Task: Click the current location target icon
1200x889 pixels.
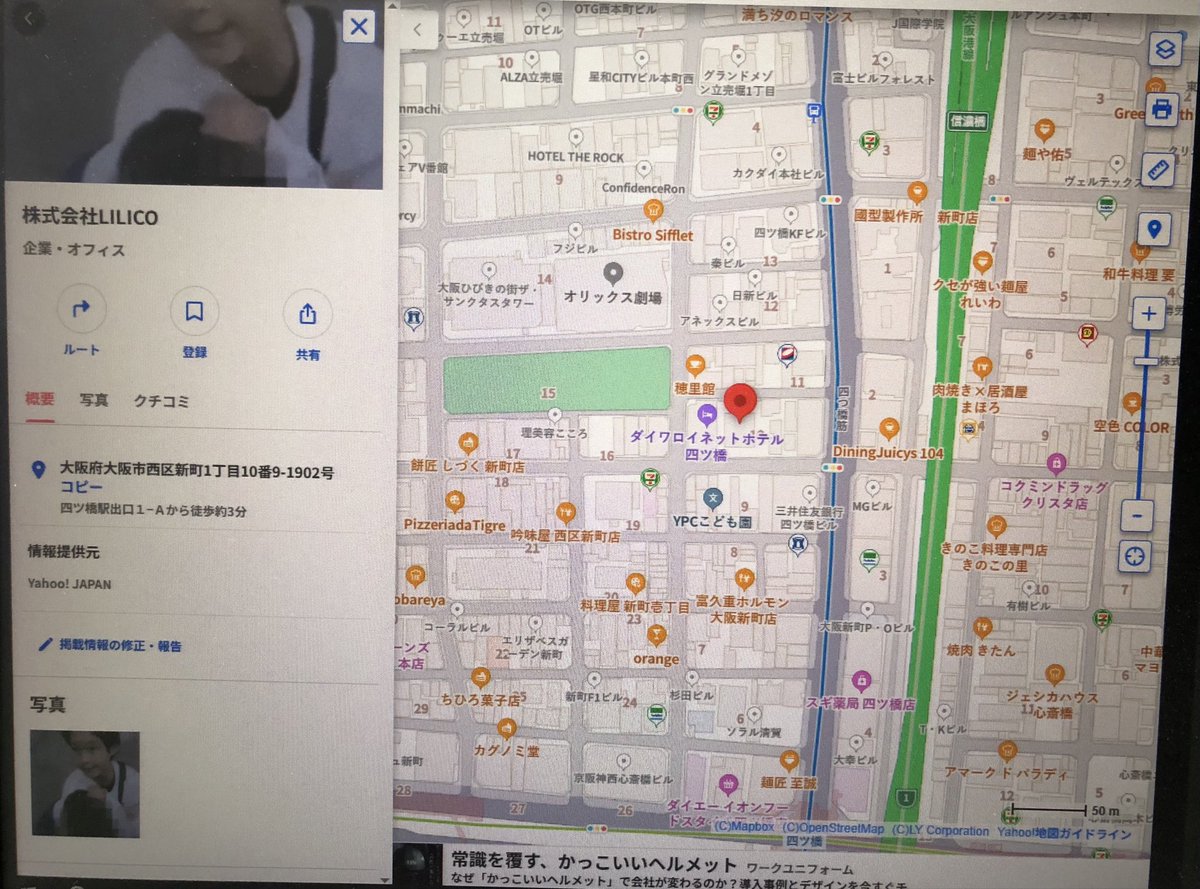Action: [x=1134, y=555]
